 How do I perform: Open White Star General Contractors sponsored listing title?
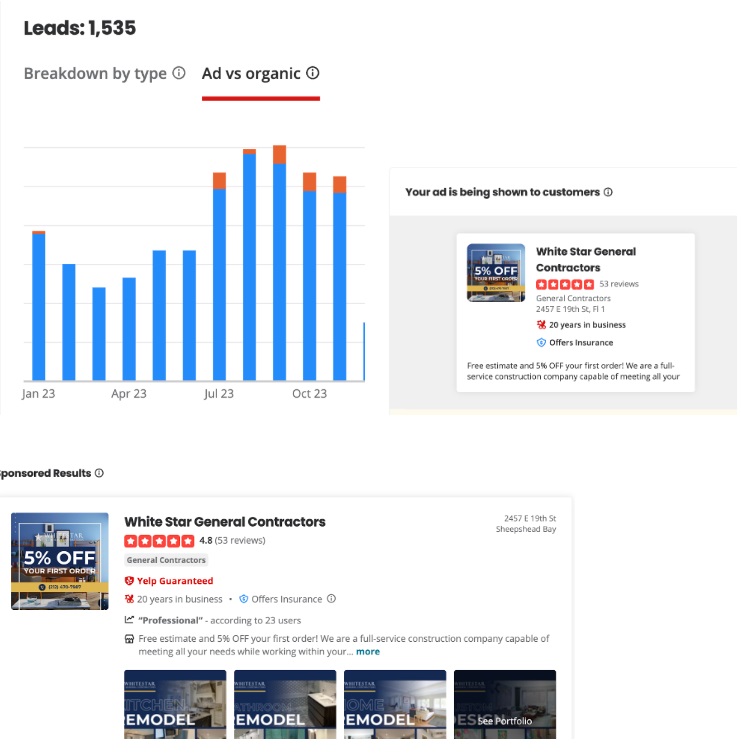[225, 522]
